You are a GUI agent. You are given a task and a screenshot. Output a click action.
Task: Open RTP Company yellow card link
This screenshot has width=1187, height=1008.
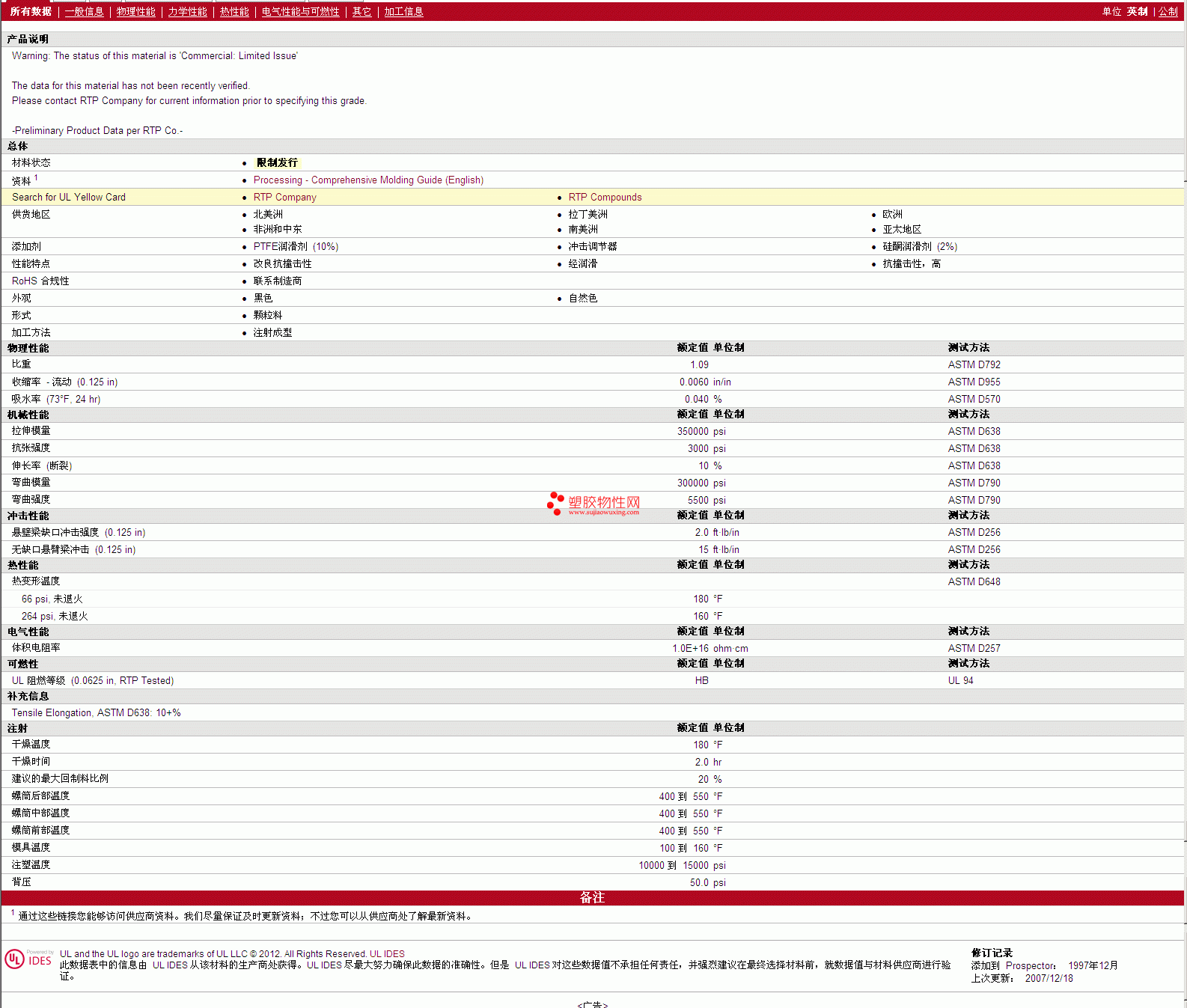pyautogui.click(x=284, y=198)
